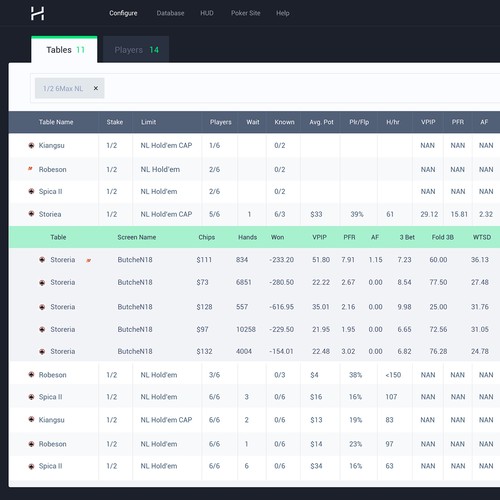Remove the 1/2 6Max NL filter
Screen dimensions: 500x500
tap(96, 88)
